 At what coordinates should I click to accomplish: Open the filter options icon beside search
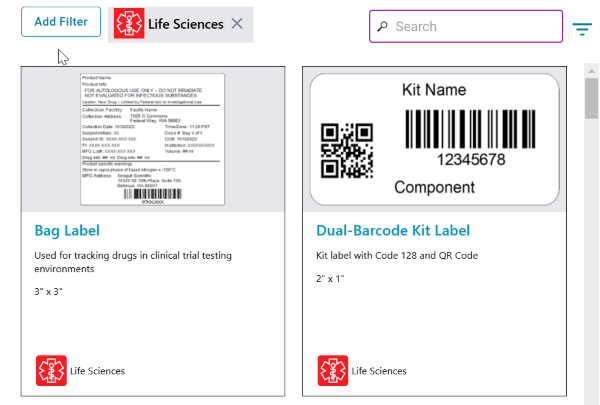pos(582,28)
